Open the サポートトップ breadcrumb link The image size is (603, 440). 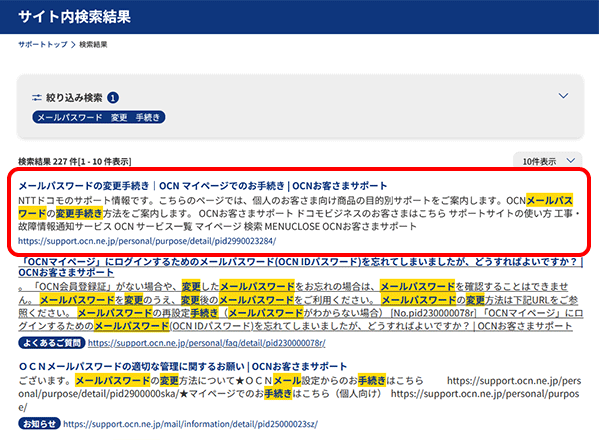[43, 45]
